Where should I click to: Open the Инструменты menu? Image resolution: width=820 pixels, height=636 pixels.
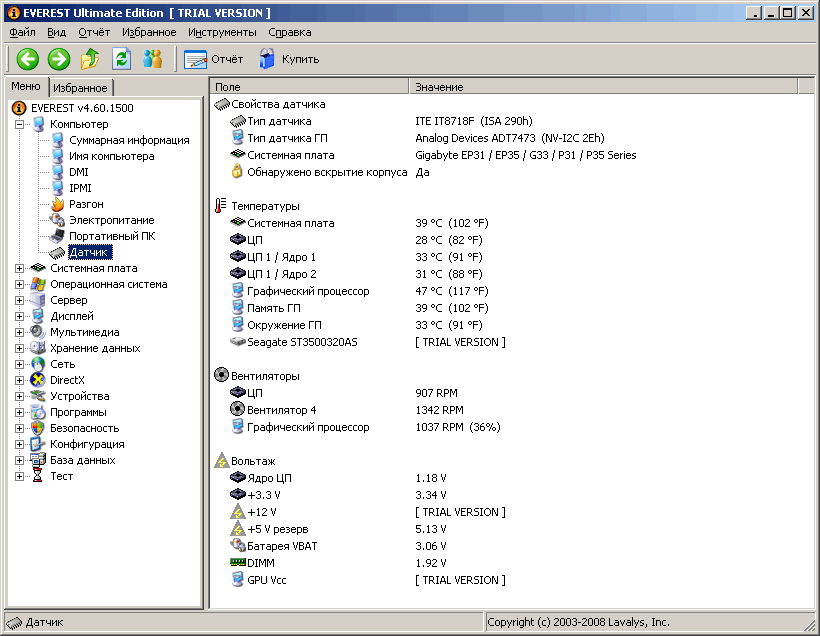click(222, 32)
